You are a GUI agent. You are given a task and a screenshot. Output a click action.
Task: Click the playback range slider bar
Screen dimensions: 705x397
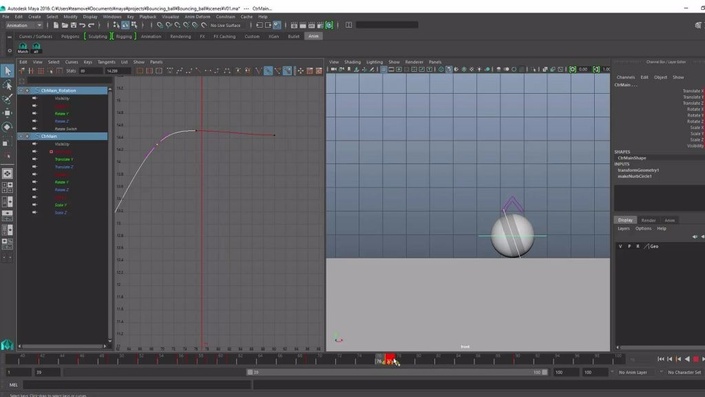click(x=397, y=372)
